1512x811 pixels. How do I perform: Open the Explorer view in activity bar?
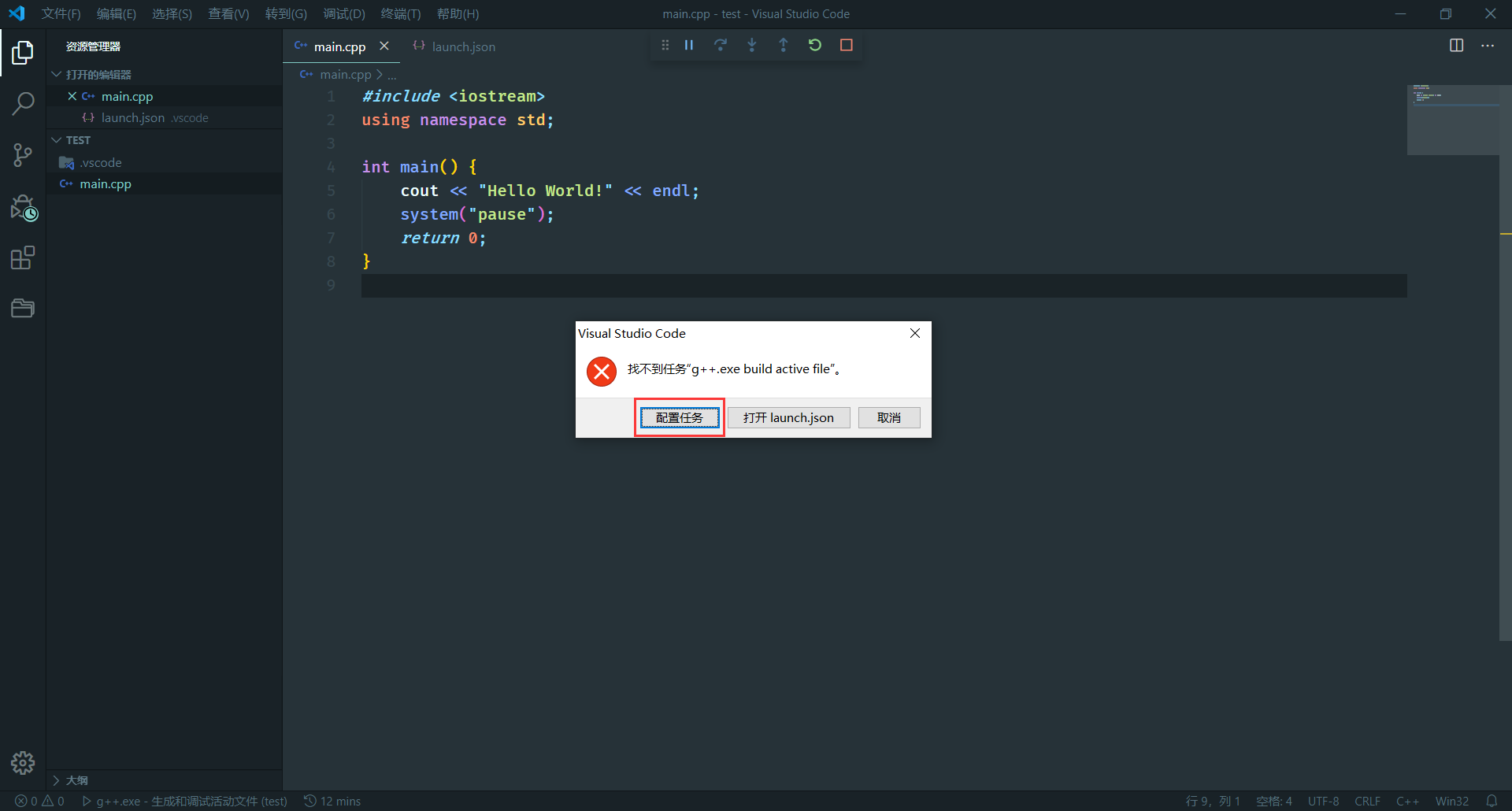[x=23, y=53]
